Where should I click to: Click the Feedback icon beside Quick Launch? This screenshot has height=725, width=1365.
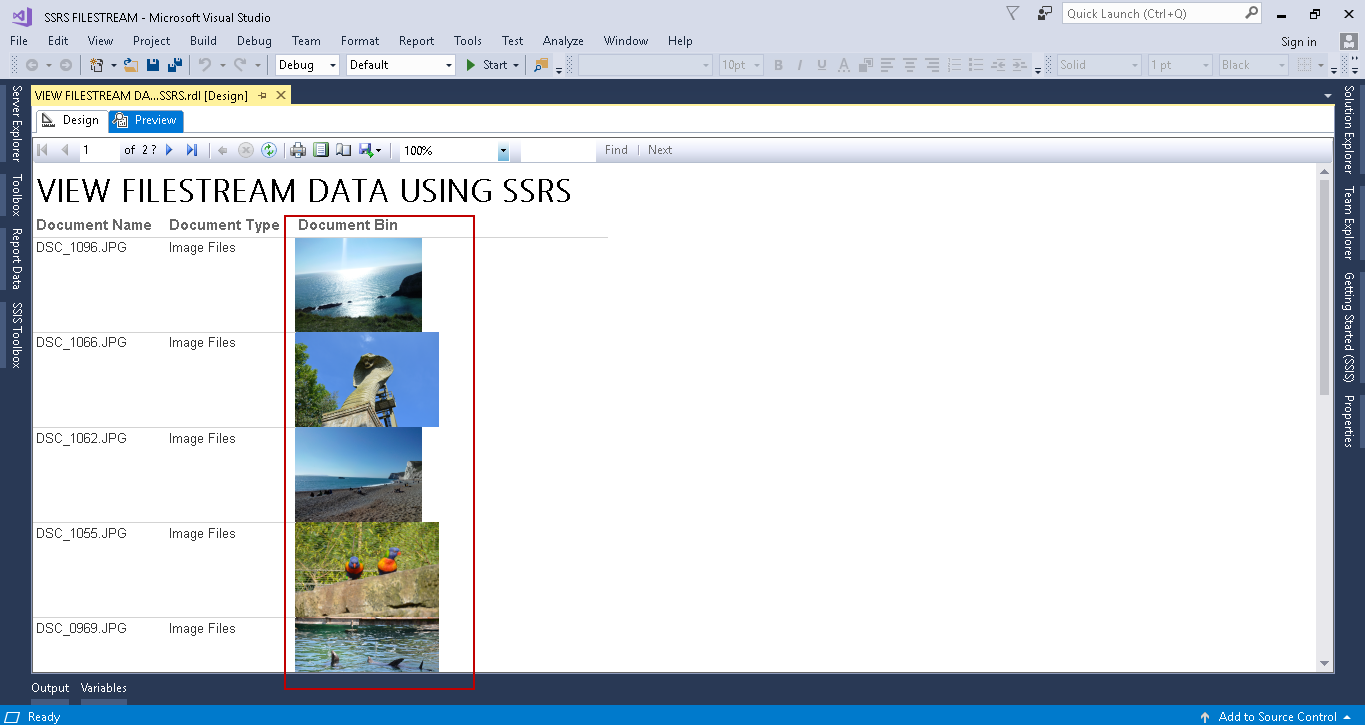click(1045, 14)
